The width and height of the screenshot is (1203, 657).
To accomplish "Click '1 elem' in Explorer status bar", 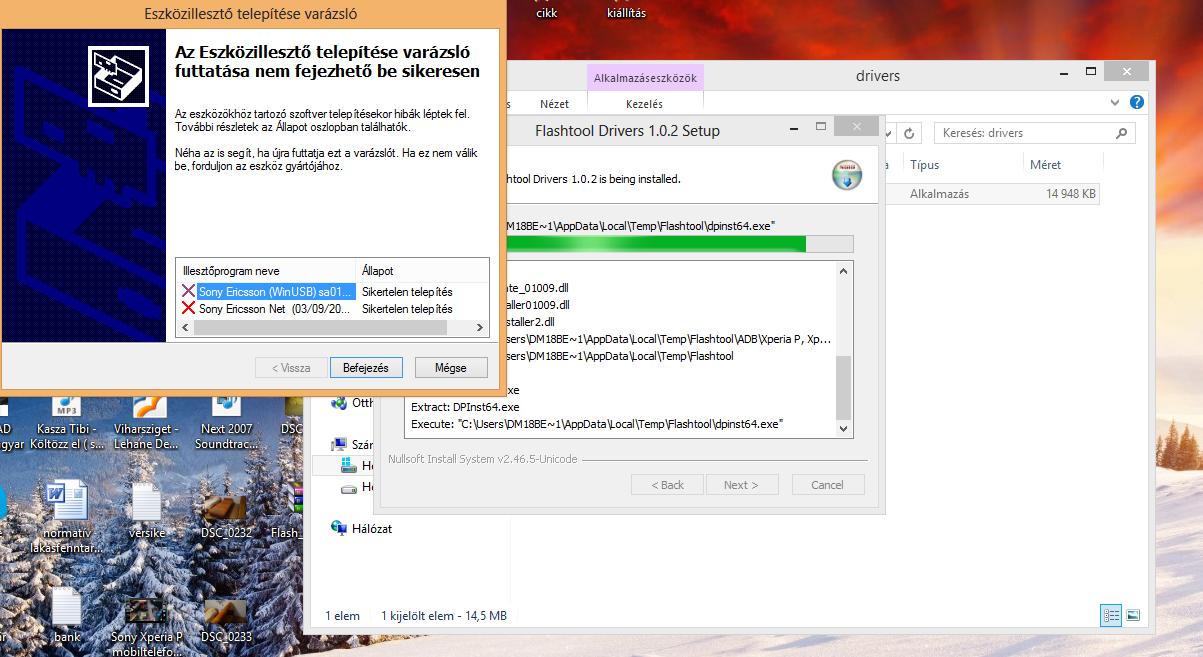I will (x=342, y=616).
